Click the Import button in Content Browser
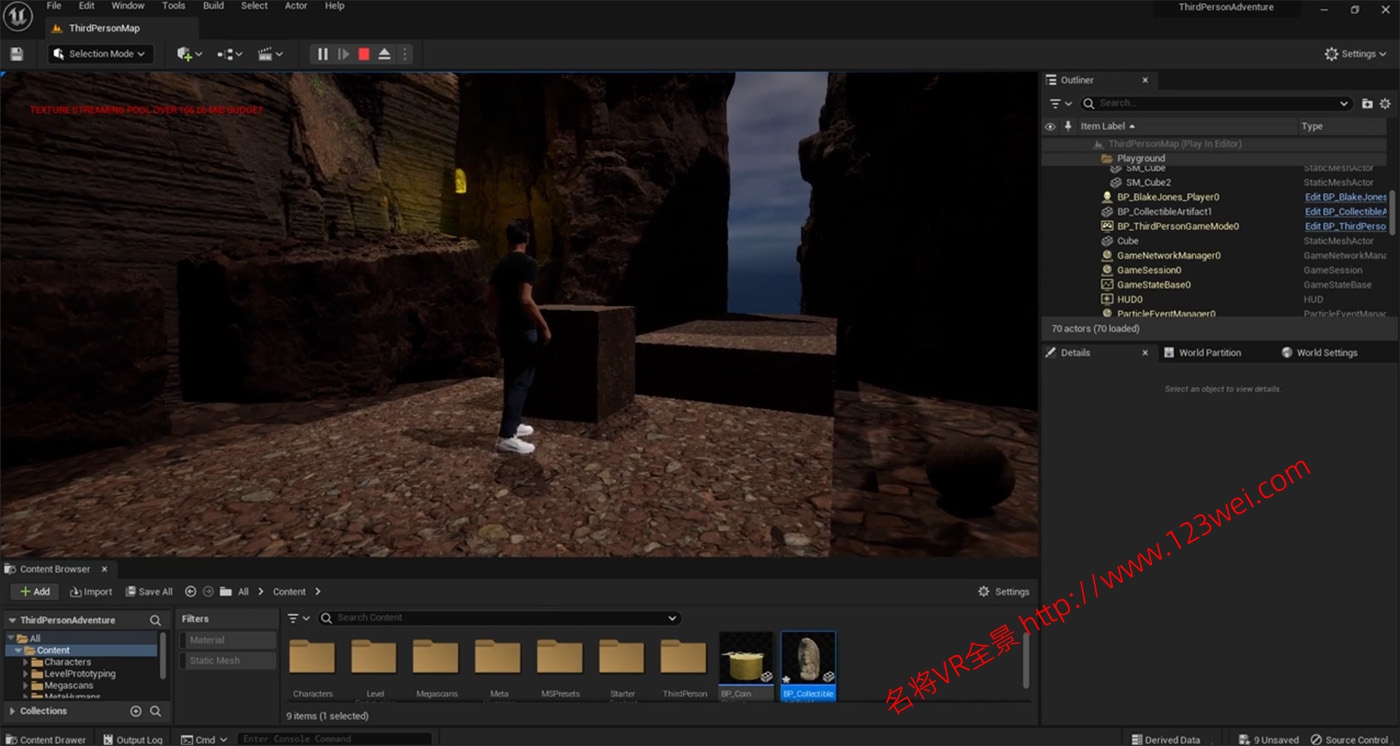This screenshot has height=746, width=1400. pos(91,591)
